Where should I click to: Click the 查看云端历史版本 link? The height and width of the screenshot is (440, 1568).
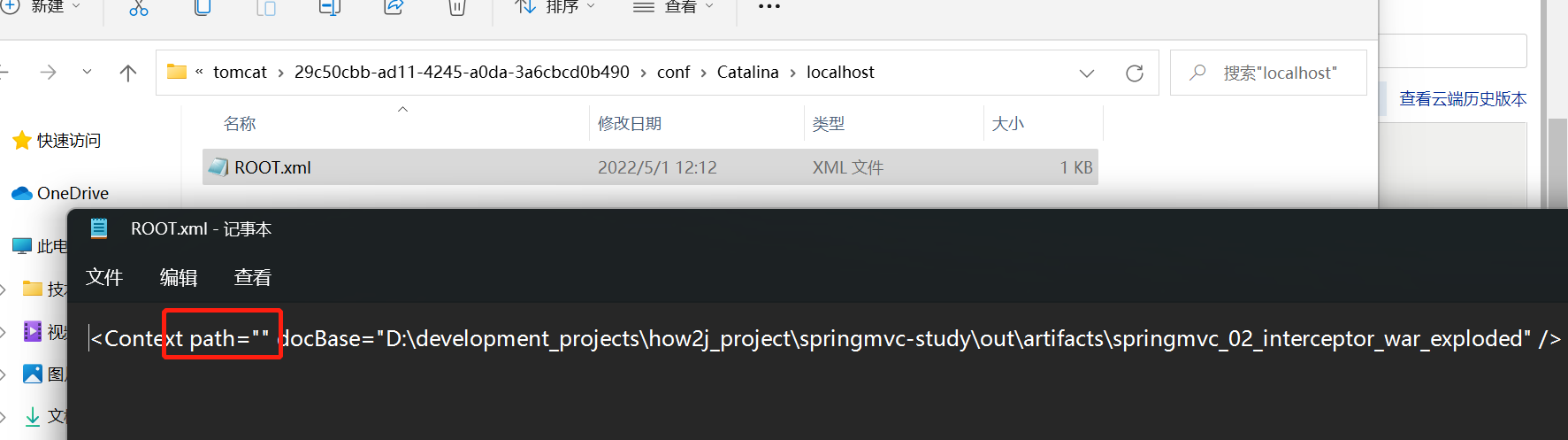(x=1463, y=99)
